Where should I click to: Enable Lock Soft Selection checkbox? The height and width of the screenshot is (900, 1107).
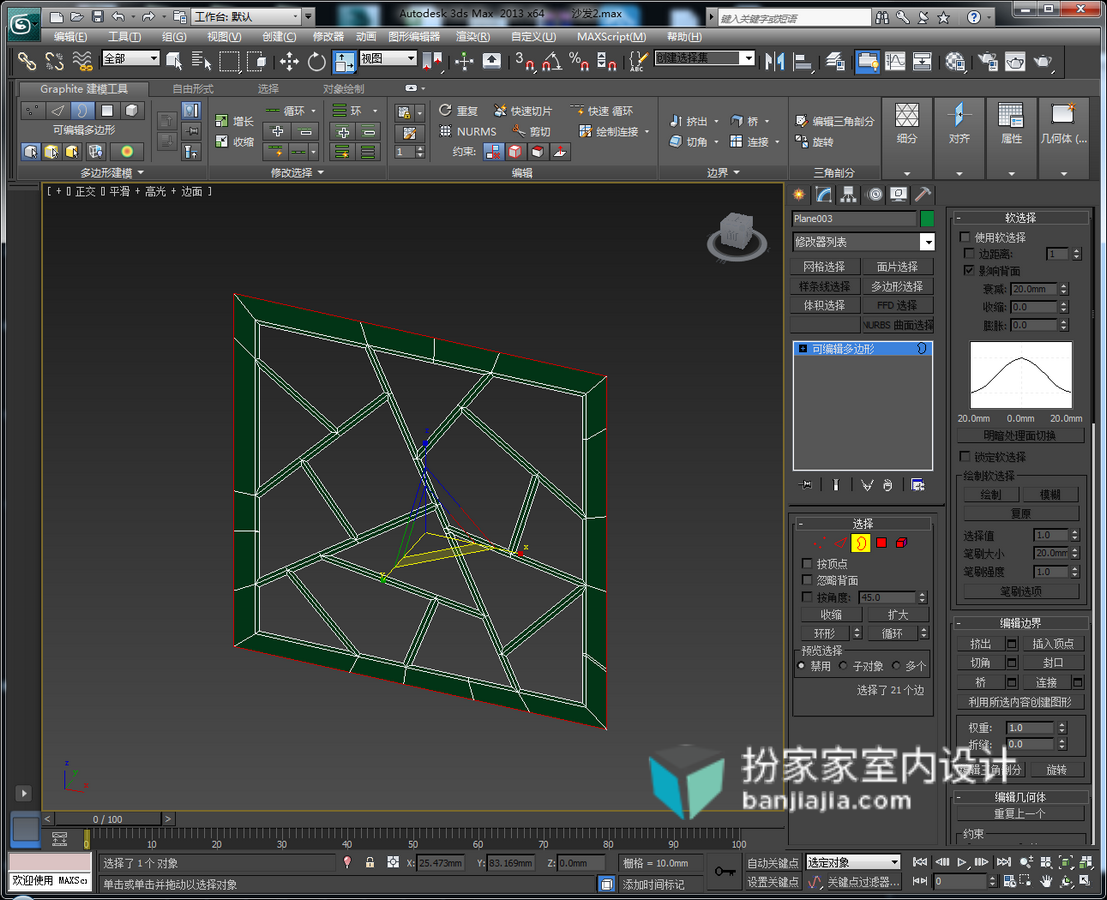[965, 457]
